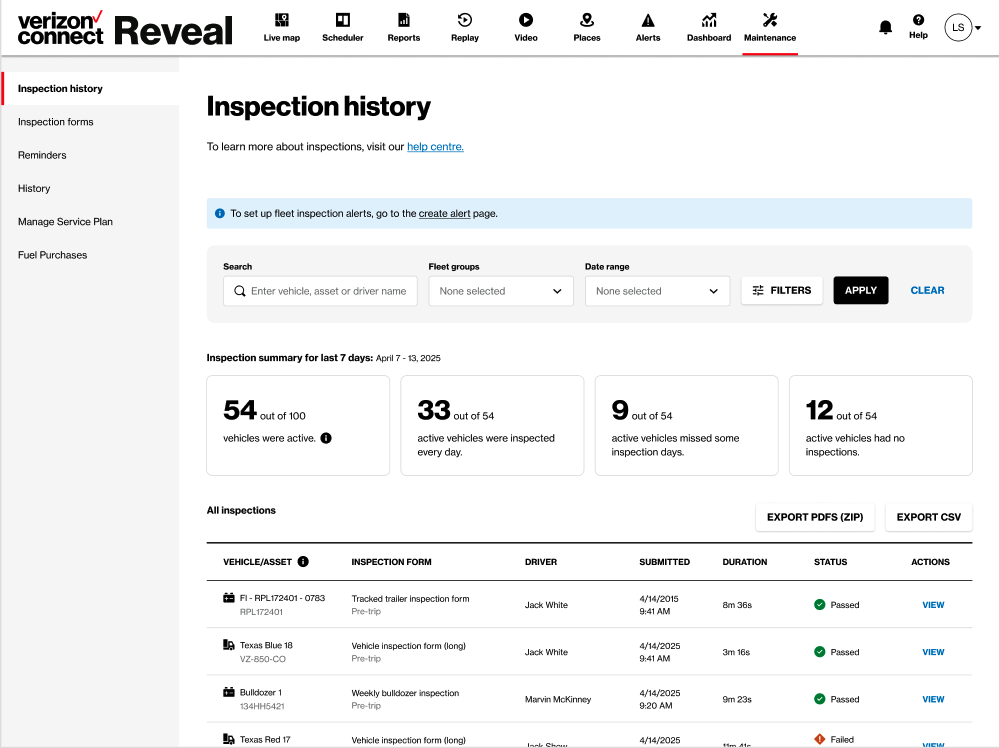The height and width of the screenshot is (748, 999).
Task: Open the Places pin icon
Action: tap(587, 20)
